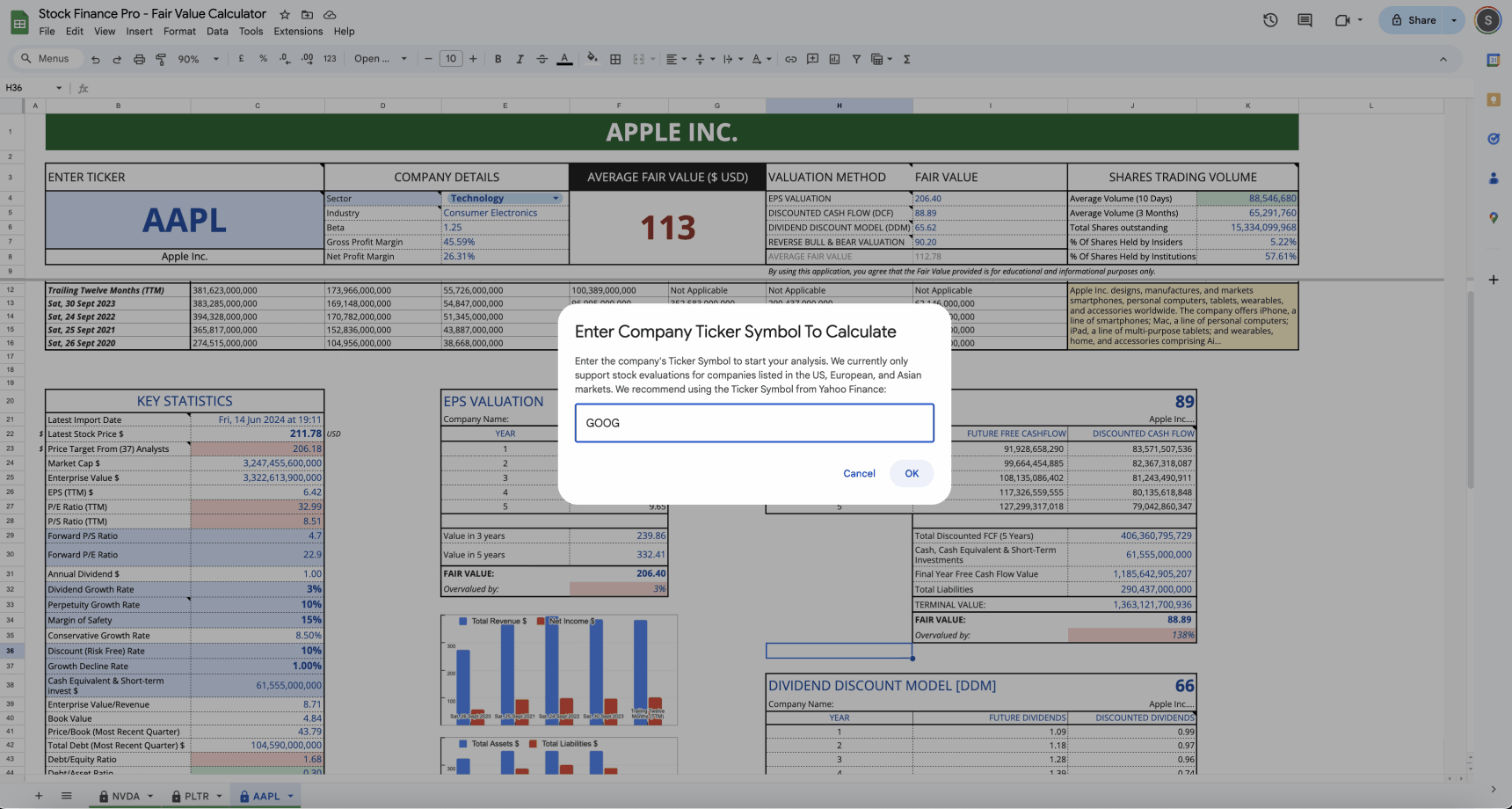Click OK in the ticker dialog
This screenshot has width=1512, height=809.
tap(912, 473)
